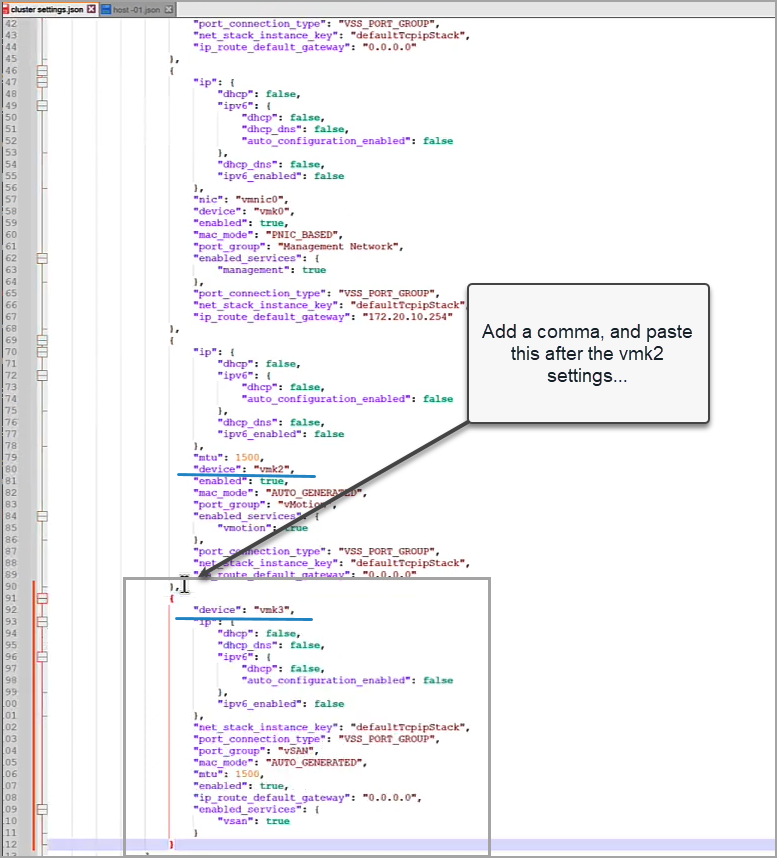The height and width of the screenshot is (858, 777).
Task: Click line number 80 in the margin
Action: click(11, 469)
